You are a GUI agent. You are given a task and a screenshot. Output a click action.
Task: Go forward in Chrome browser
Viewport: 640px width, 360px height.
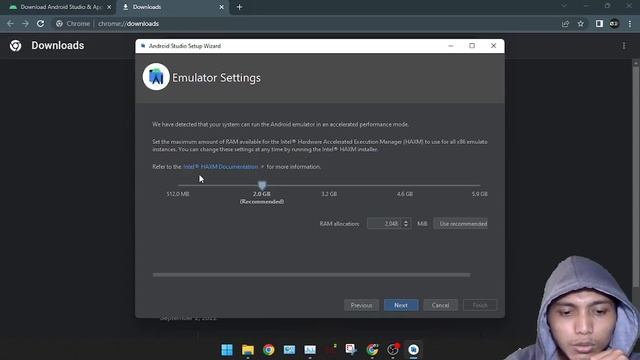(25, 24)
